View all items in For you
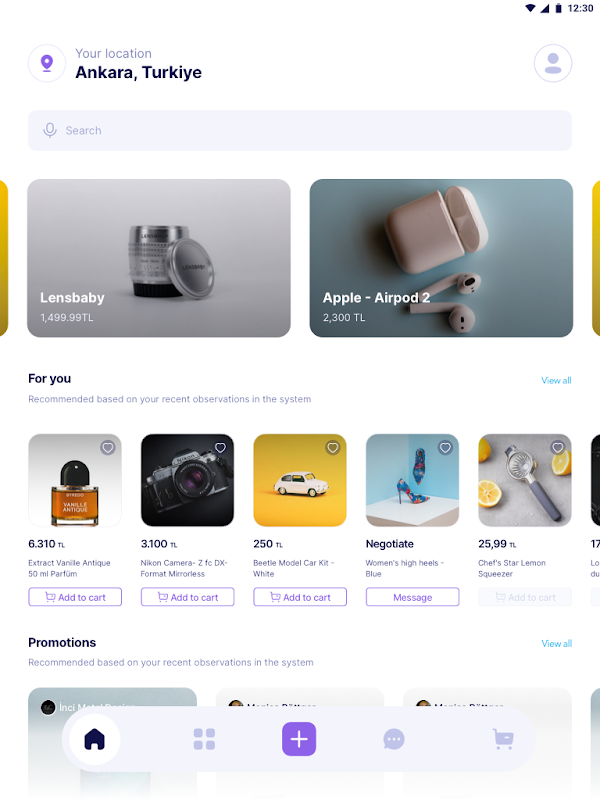Image resolution: width=600 pixels, height=800 pixels. pyautogui.click(x=556, y=381)
